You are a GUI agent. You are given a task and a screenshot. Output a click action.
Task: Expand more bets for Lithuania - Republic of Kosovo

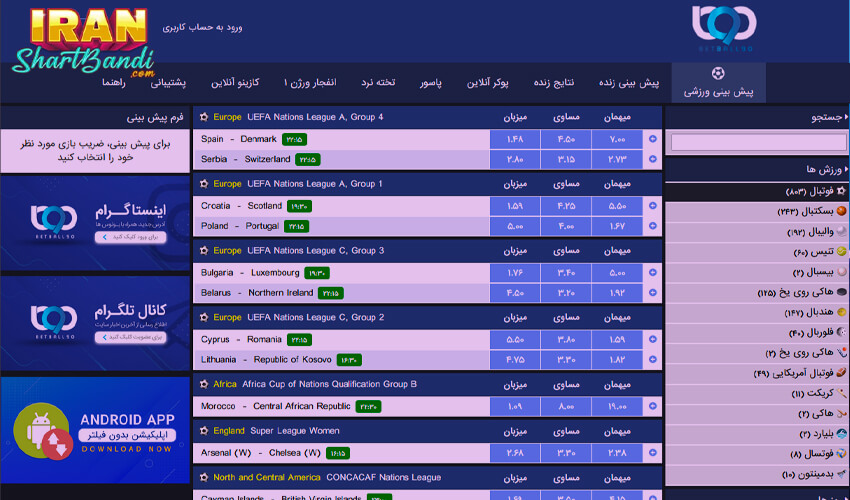[x=653, y=359]
